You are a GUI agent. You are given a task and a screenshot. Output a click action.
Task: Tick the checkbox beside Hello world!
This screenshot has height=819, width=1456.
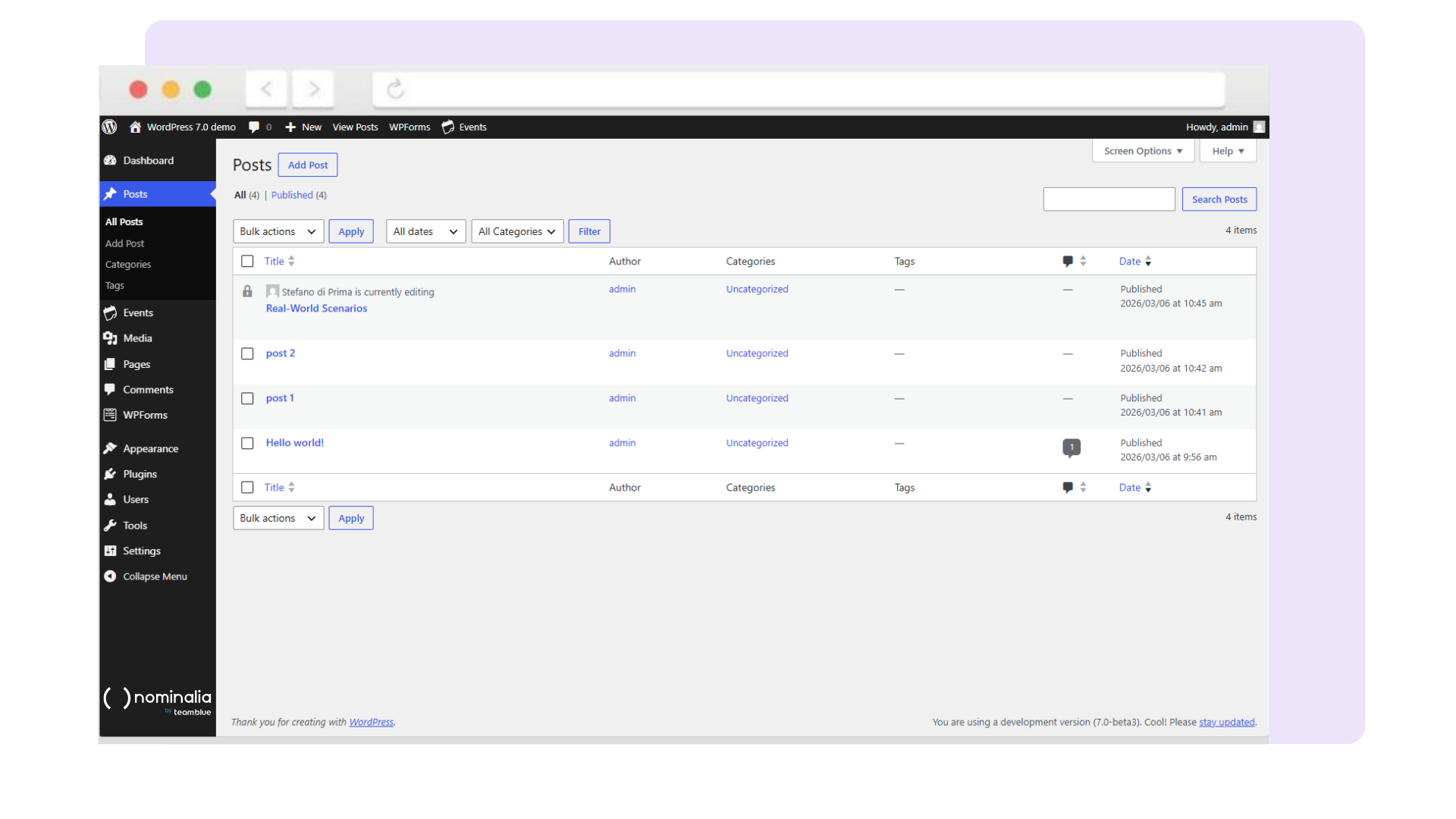(x=247, y=443)
